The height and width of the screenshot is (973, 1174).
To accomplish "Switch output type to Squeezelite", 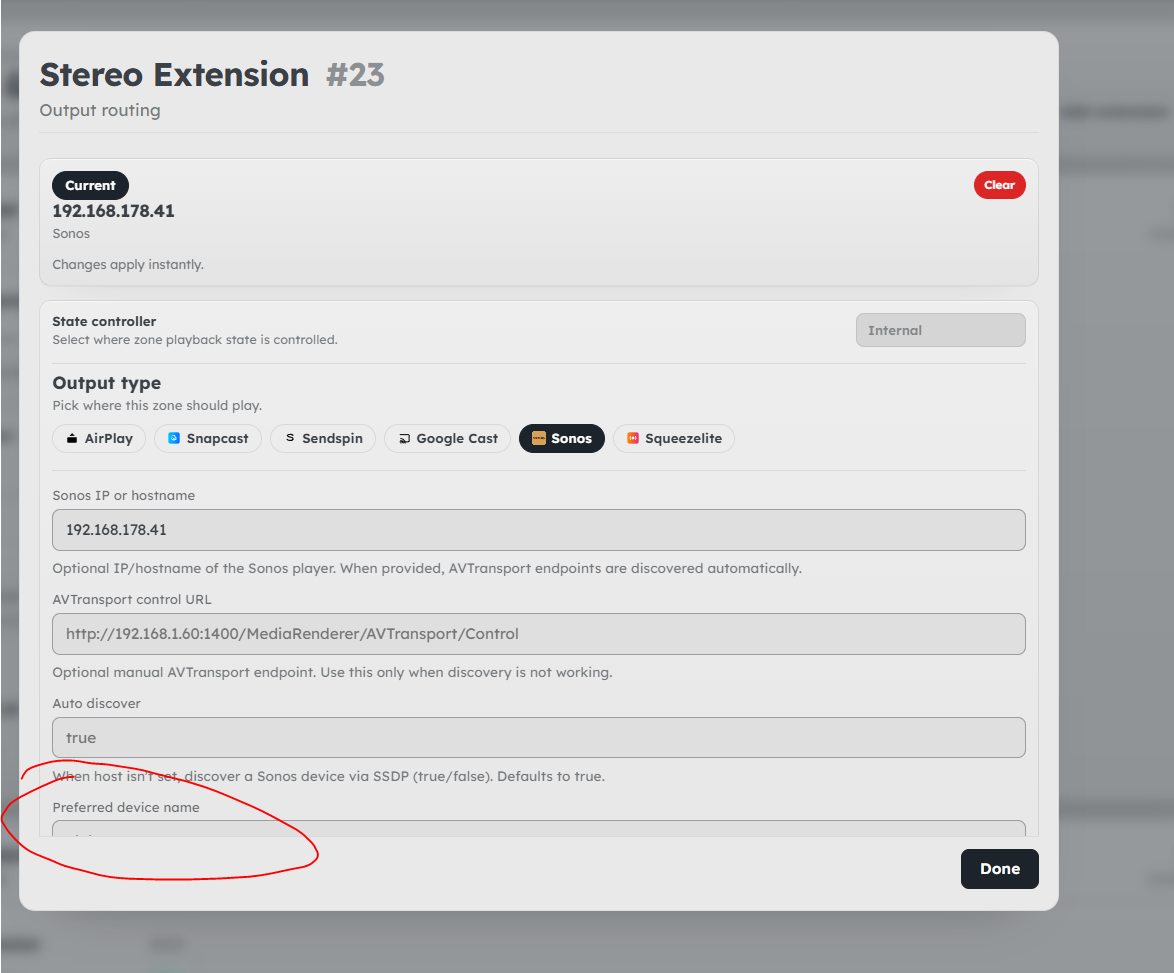I will pyautogui.click(x=674, y=439).
